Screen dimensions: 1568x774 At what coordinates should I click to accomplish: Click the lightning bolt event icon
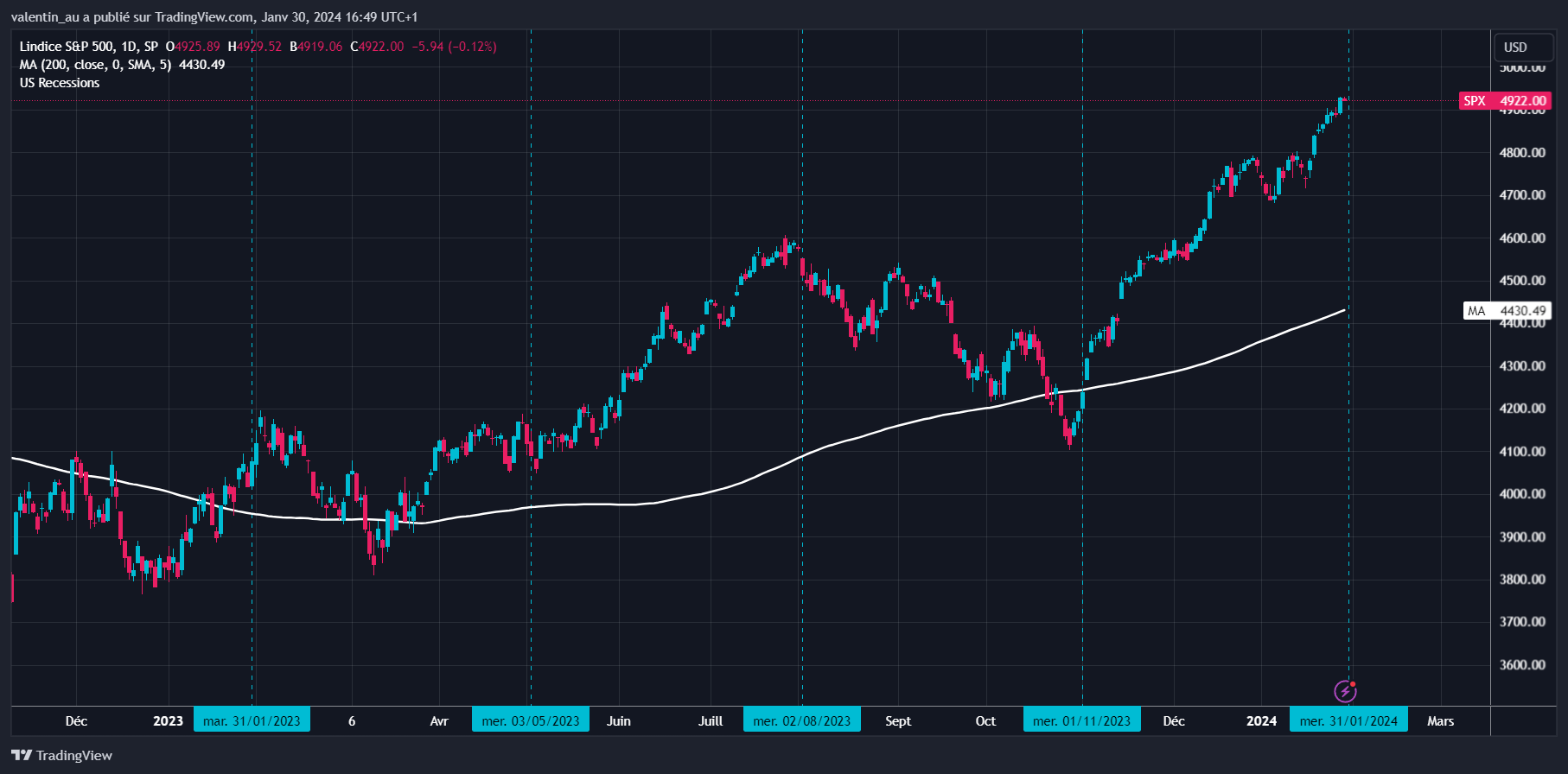coord(1345,691)
